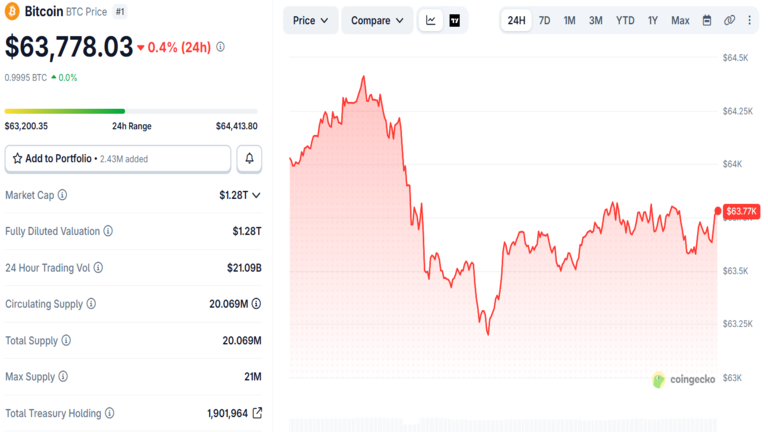Select the 7D time range tab

tap(544, 20)
